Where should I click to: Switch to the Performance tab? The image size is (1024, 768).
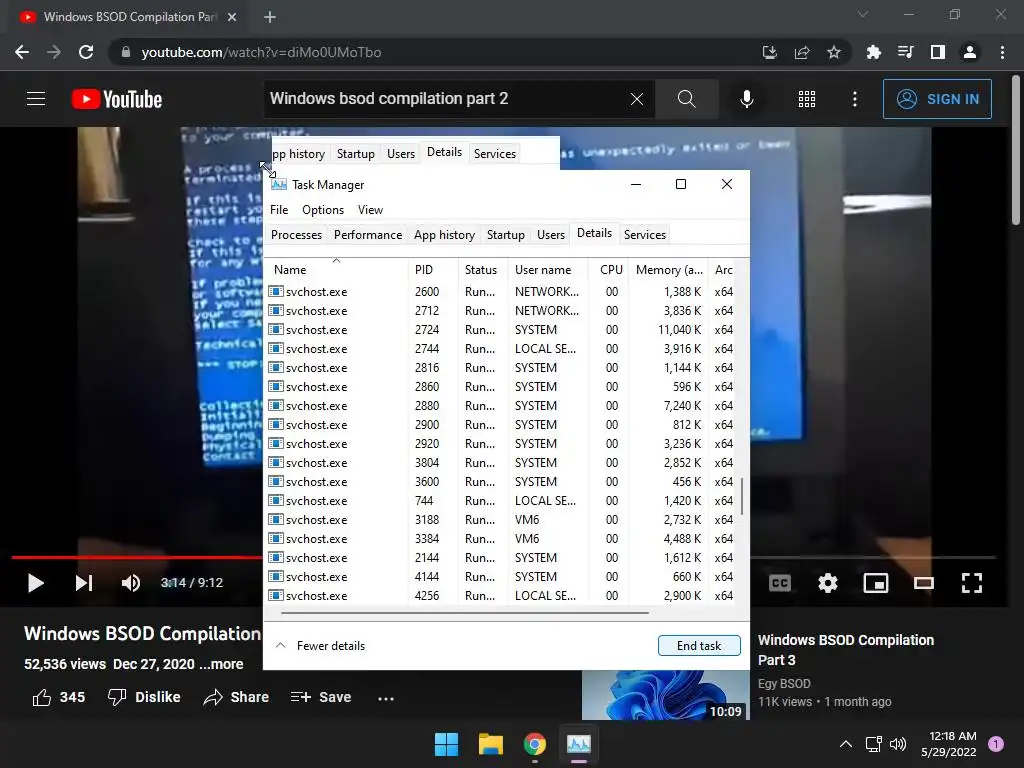[x=368, y=234]
